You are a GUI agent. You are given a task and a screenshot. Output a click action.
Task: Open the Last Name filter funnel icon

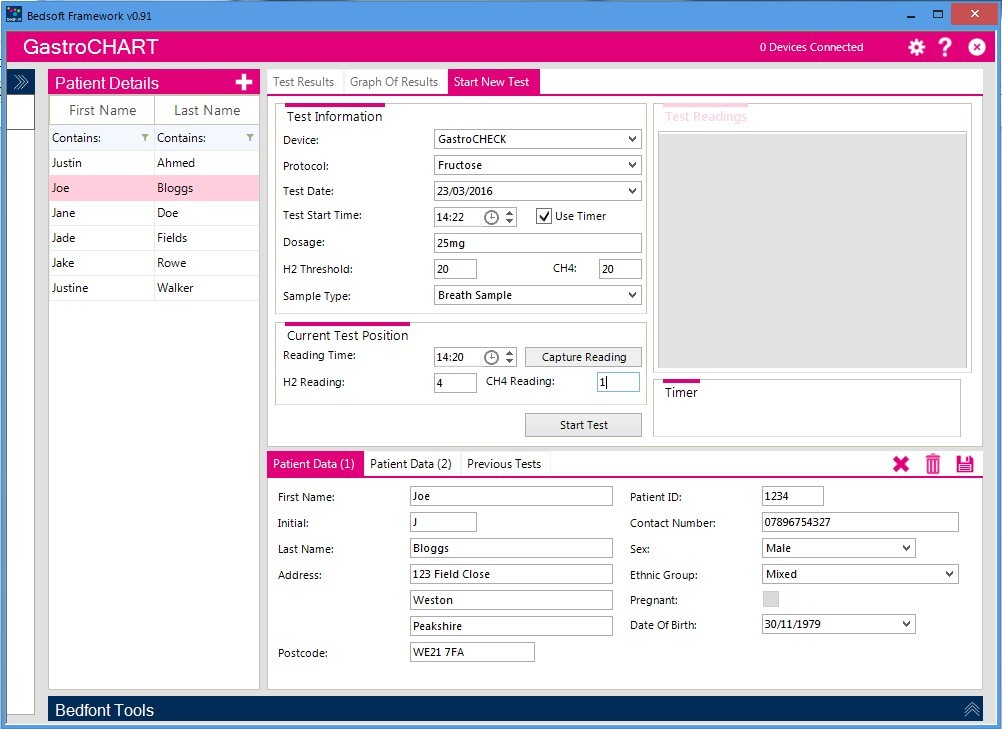tap(250, 137)
